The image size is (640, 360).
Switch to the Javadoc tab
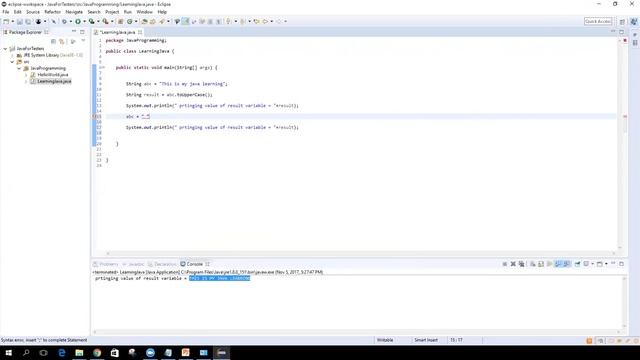[133, 264]
